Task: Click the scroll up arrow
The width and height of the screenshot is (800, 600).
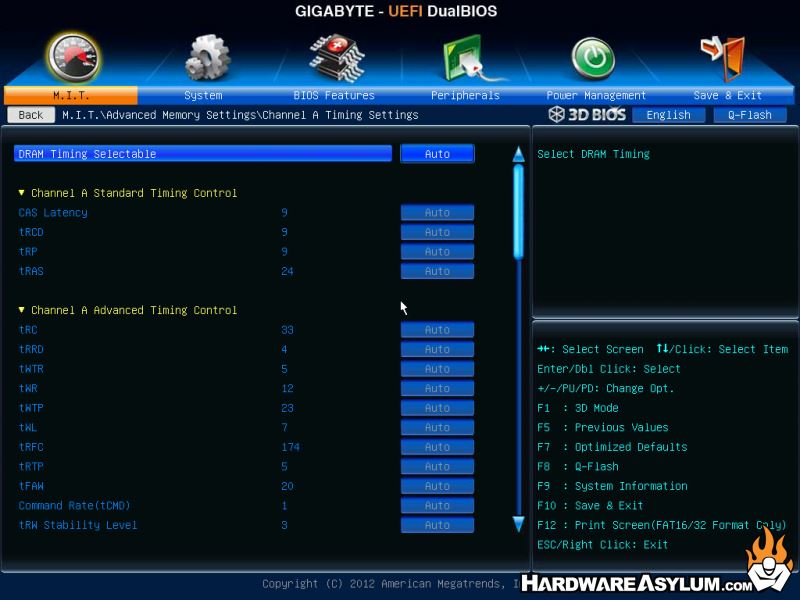Action: pos(518,154)
